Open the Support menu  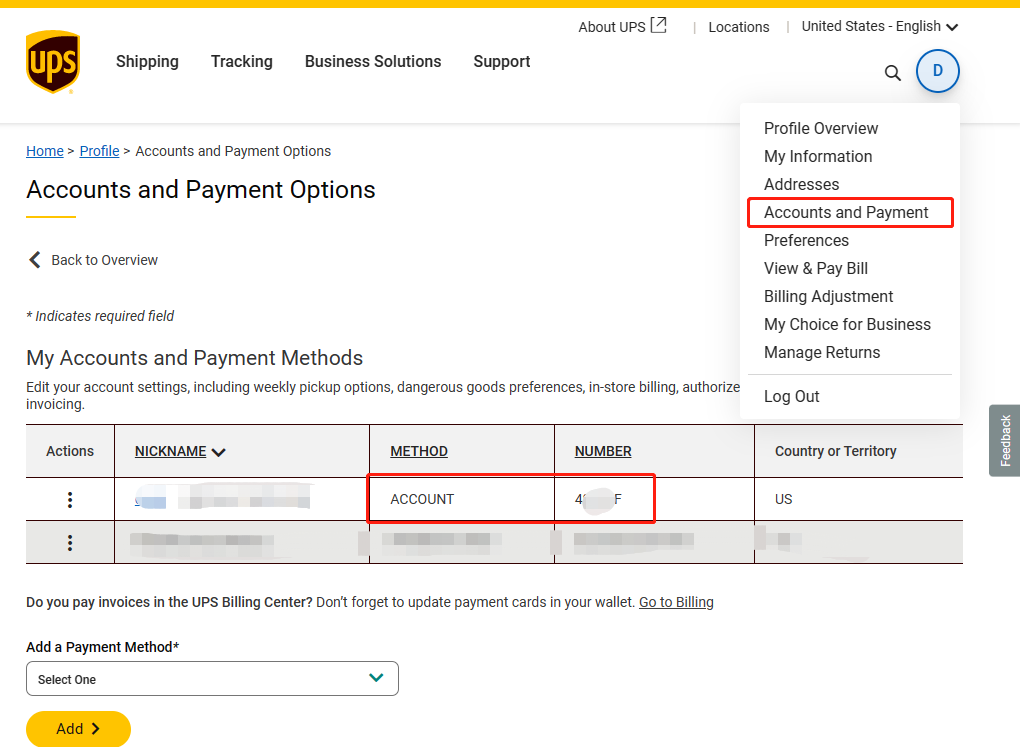502,61
